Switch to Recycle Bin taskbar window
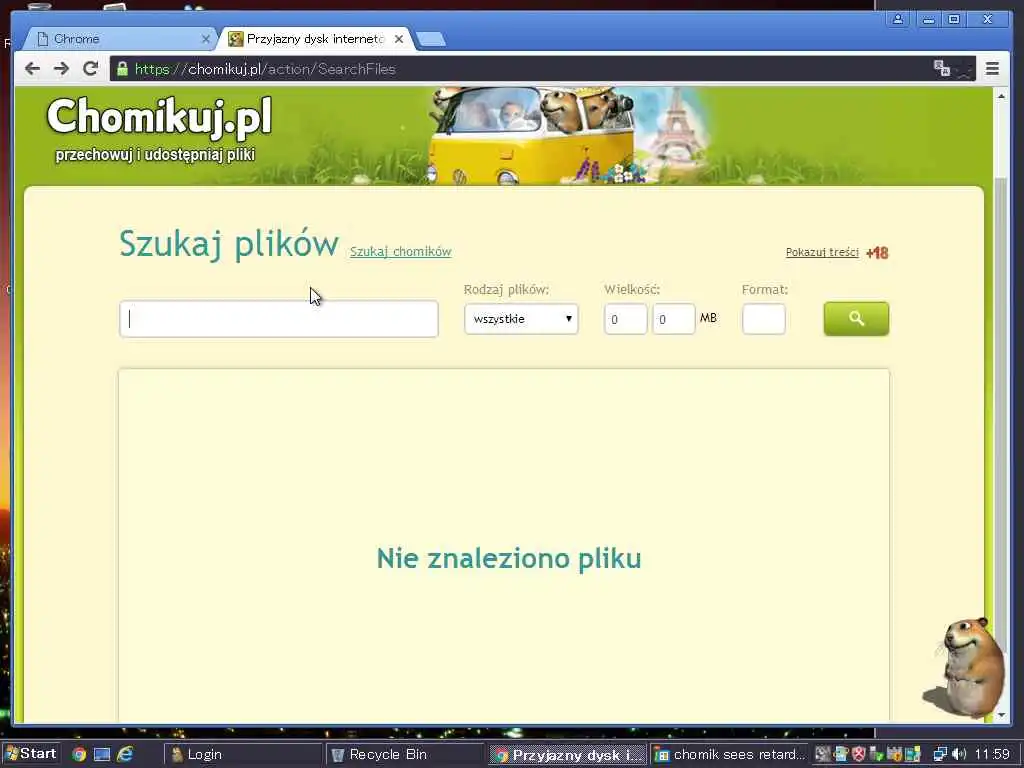The image size is (1024, 768). (405, 755)
